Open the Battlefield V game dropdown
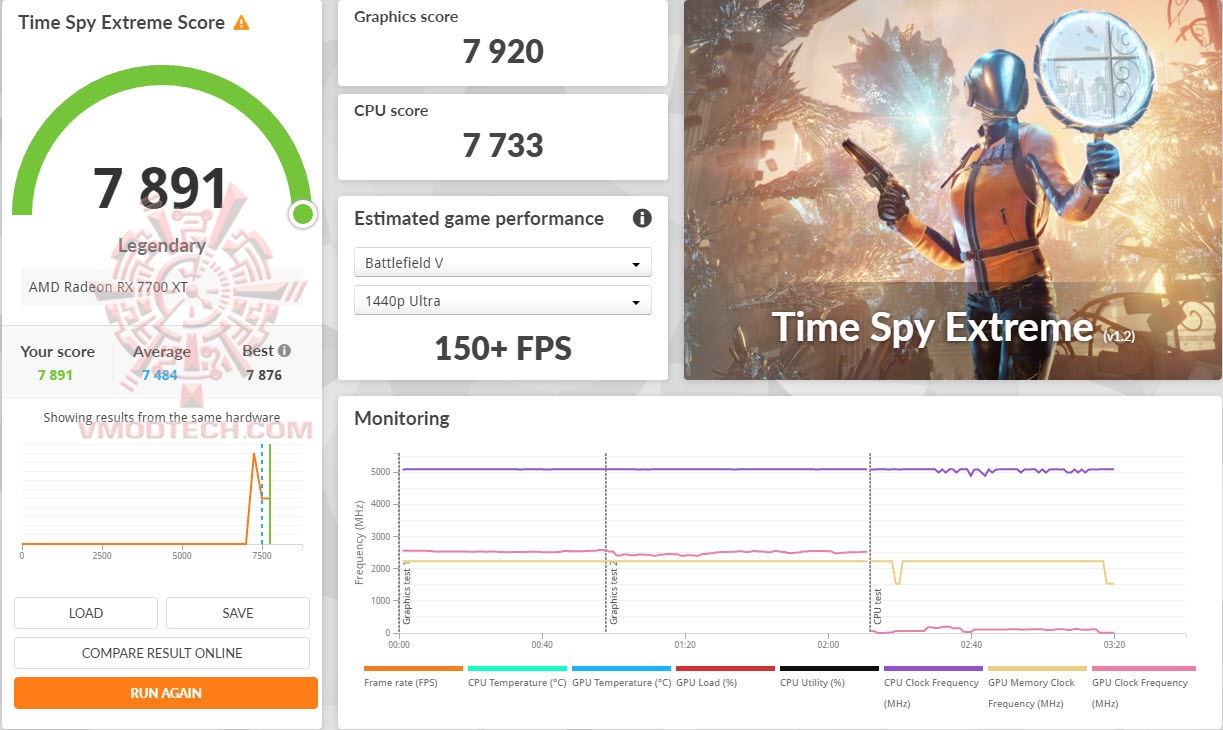Viewport: 1223px width, 730px height. 503,263
